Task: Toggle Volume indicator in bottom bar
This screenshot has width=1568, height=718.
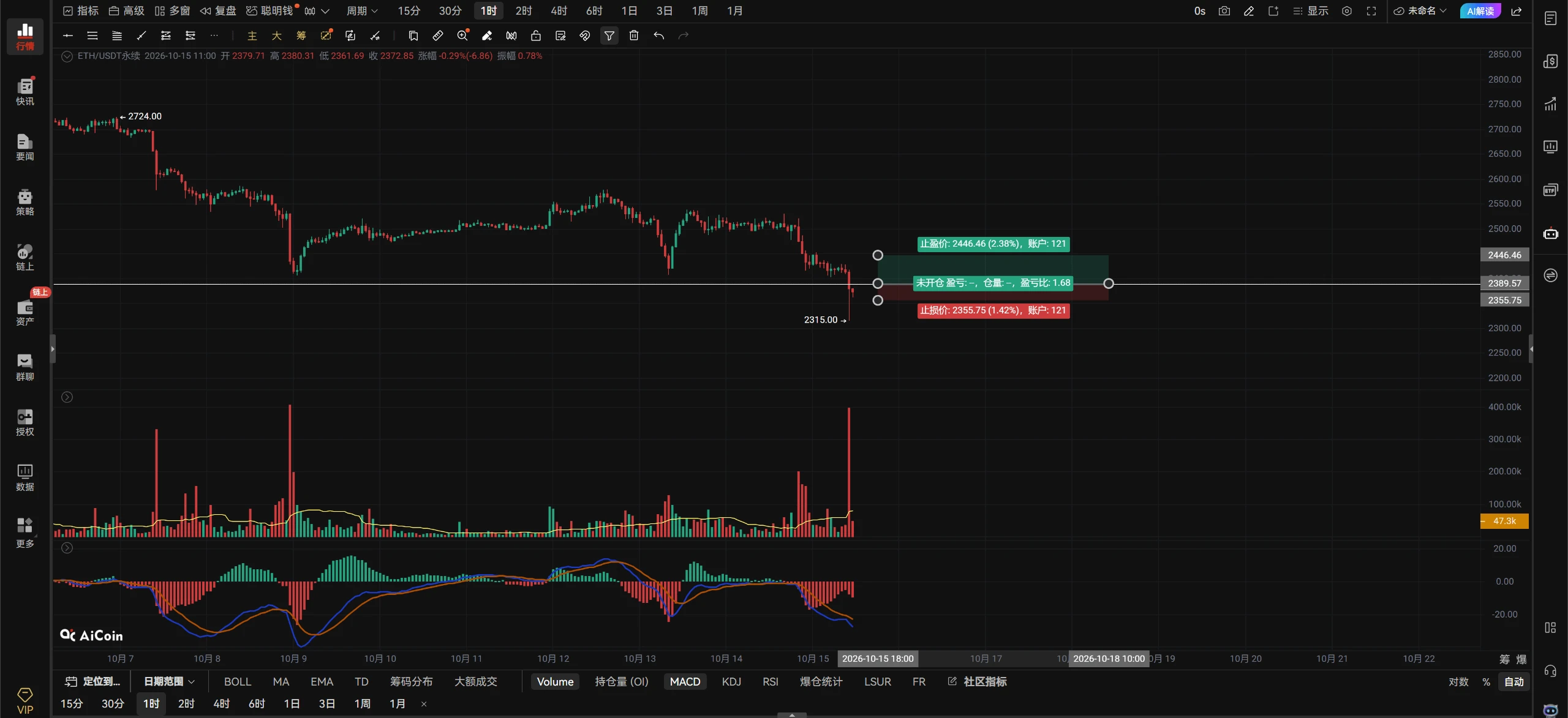Action: (555, 681)
